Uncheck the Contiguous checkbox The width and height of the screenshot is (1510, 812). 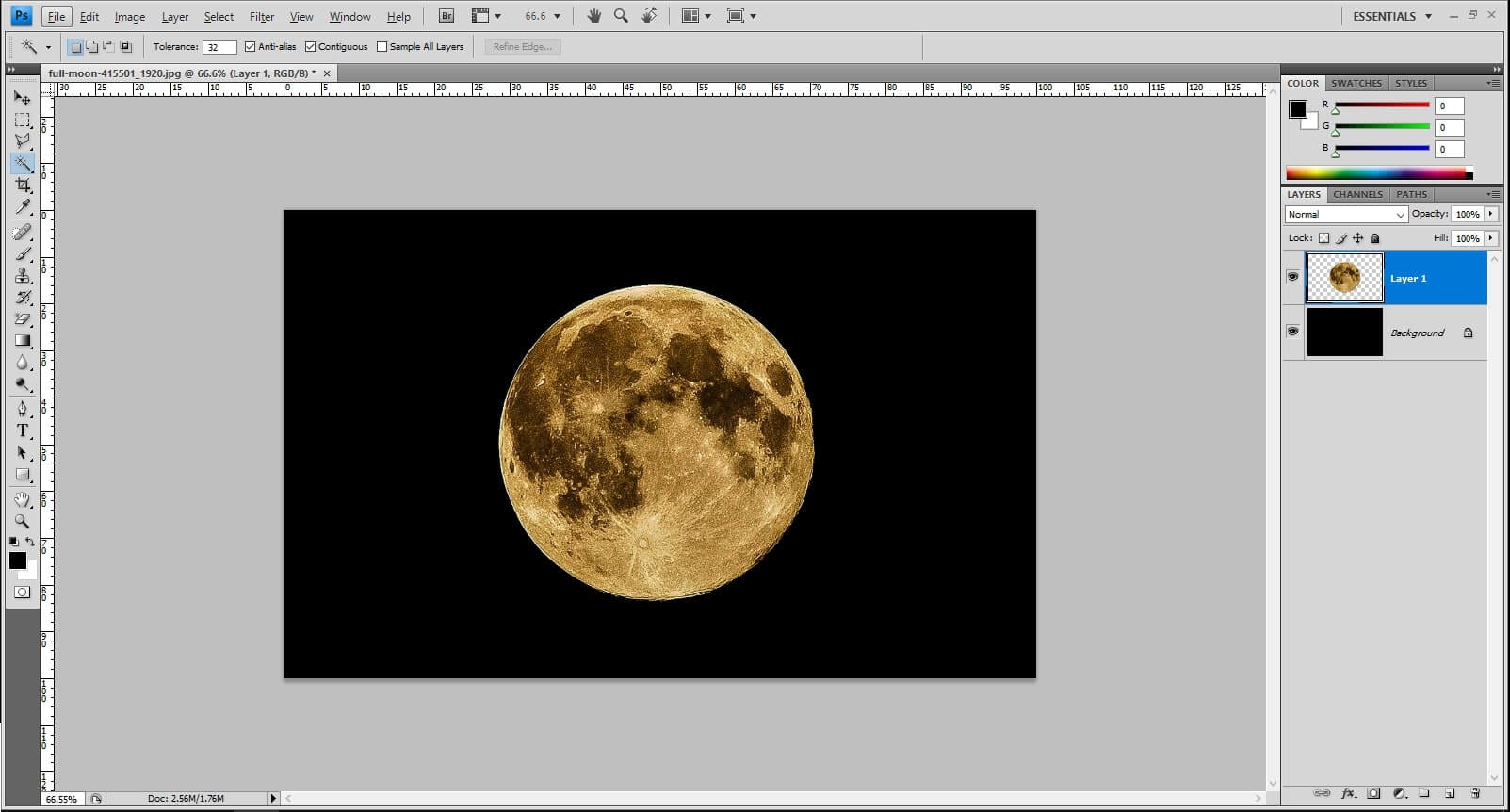click(x=310, y=46)
